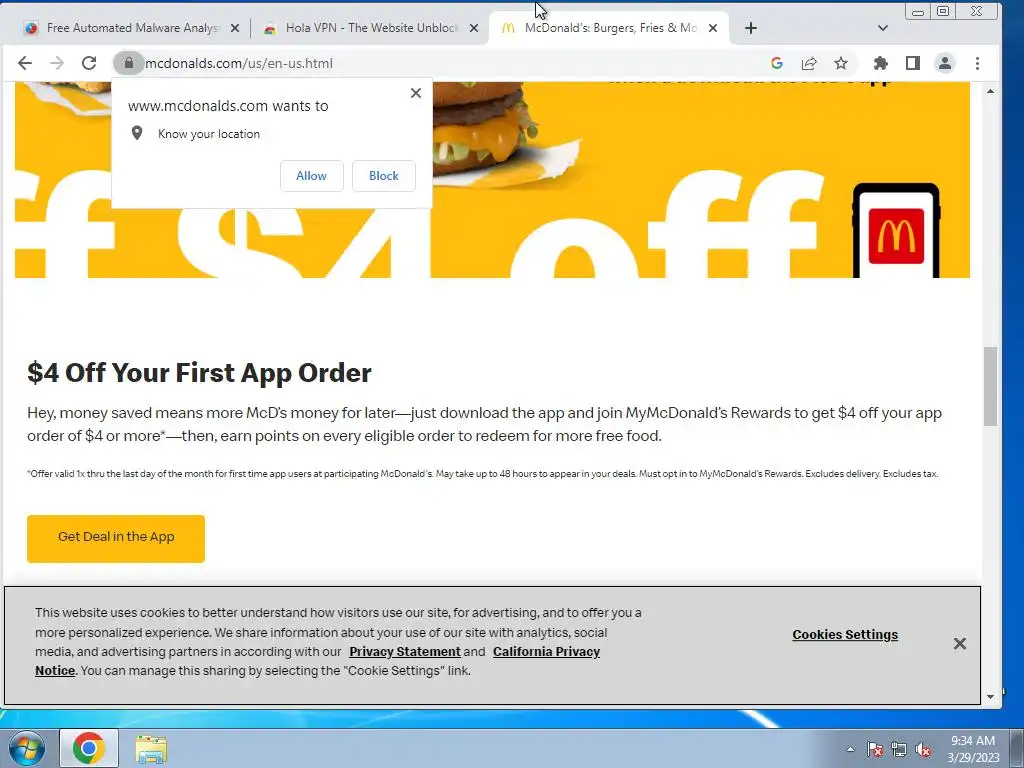Click the '$4 Off Your First App Order' heading
The width and height of the screenshot is (1024, 768).
(199, 373)
